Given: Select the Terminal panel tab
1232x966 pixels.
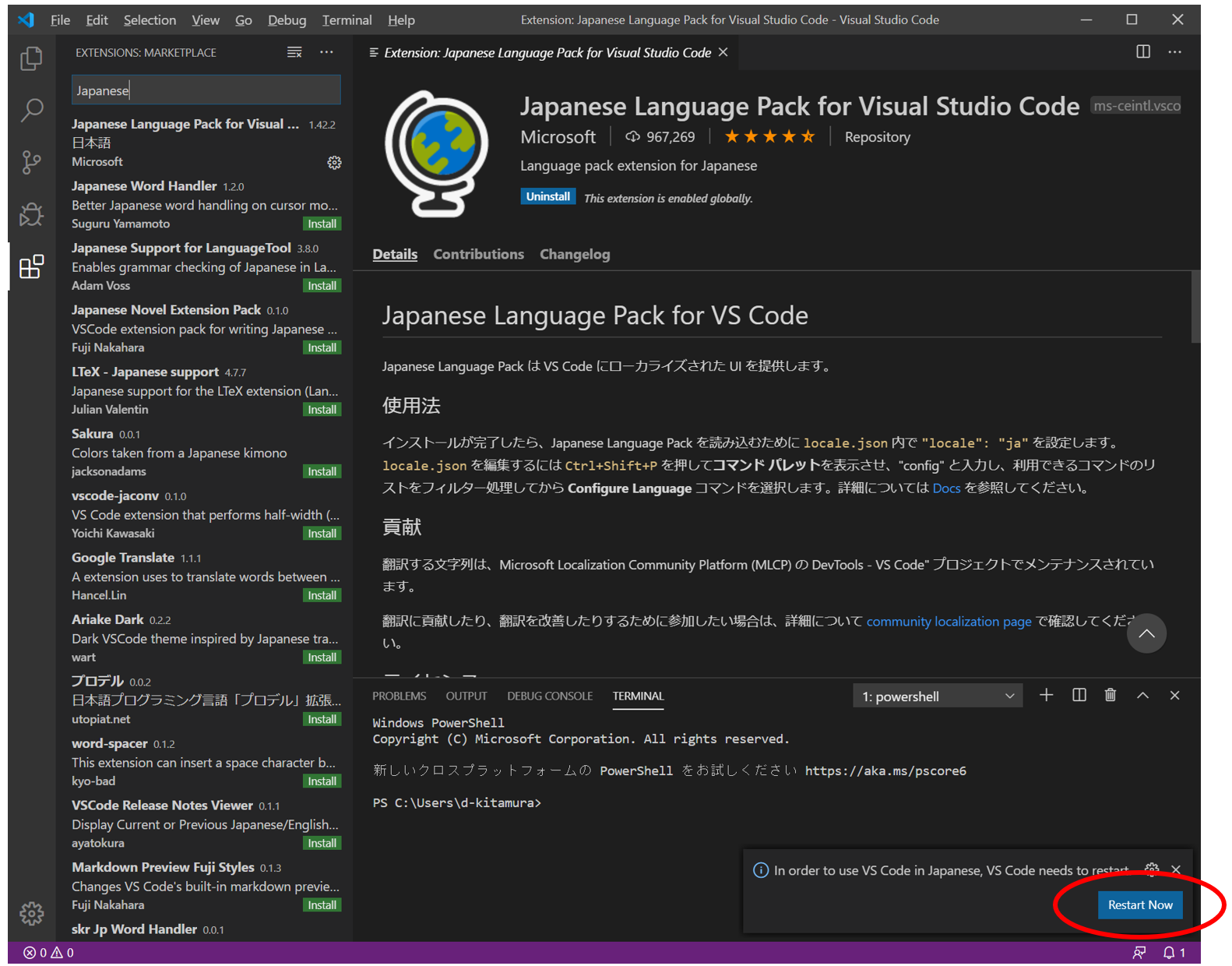Looking at the screenshot, I should (638, 696).
